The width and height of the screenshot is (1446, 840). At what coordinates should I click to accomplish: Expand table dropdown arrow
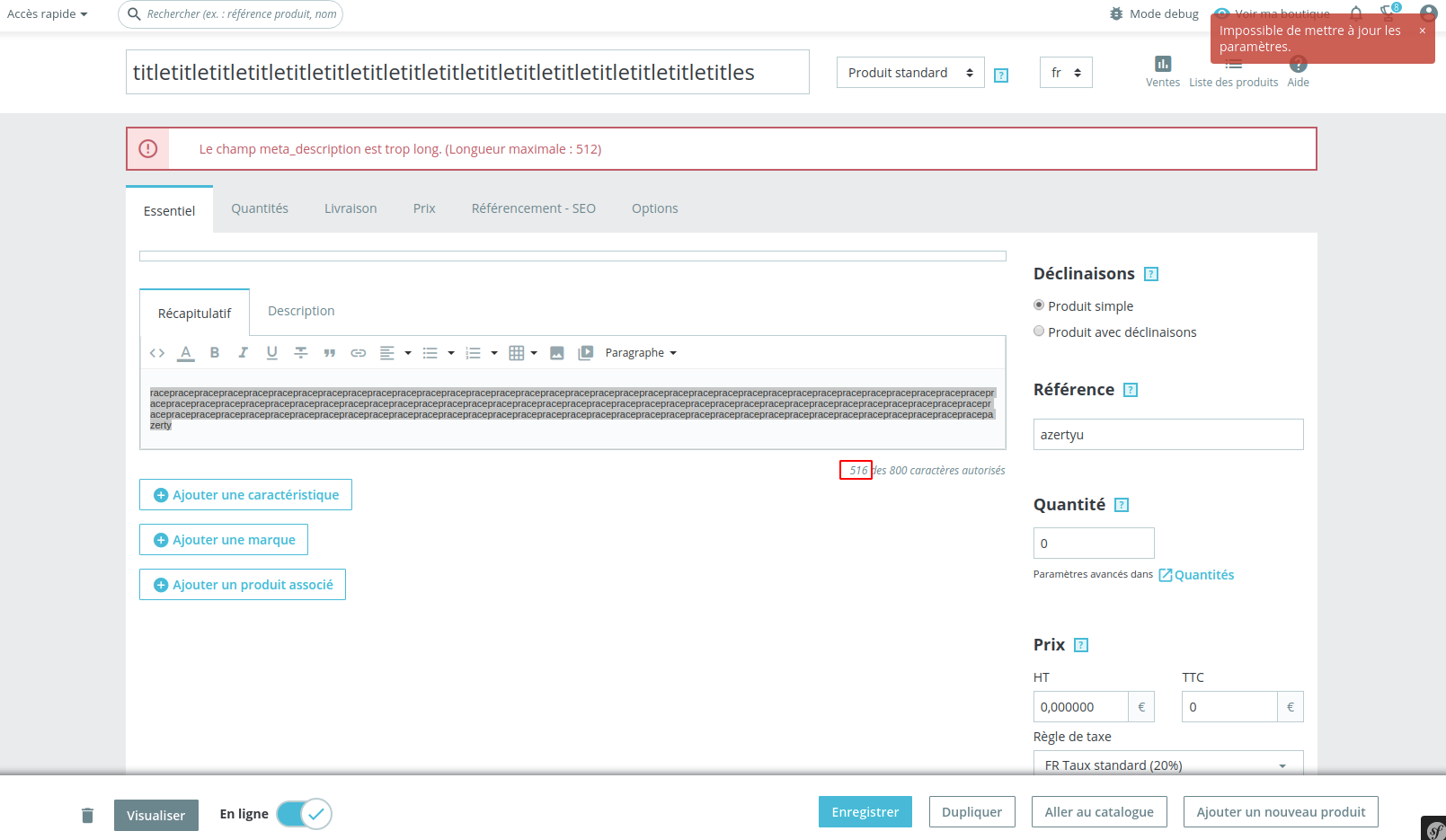pos(534,353)
